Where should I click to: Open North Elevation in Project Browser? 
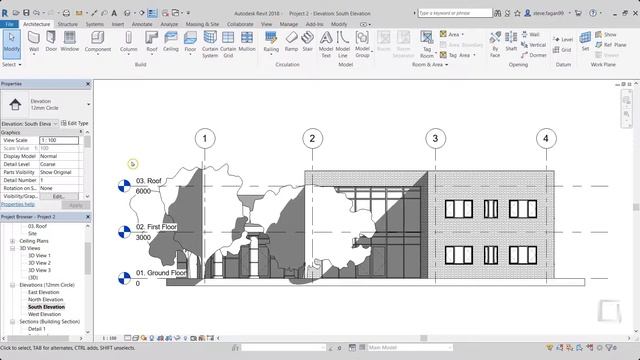pyautogui.click(x=45, y=300)
